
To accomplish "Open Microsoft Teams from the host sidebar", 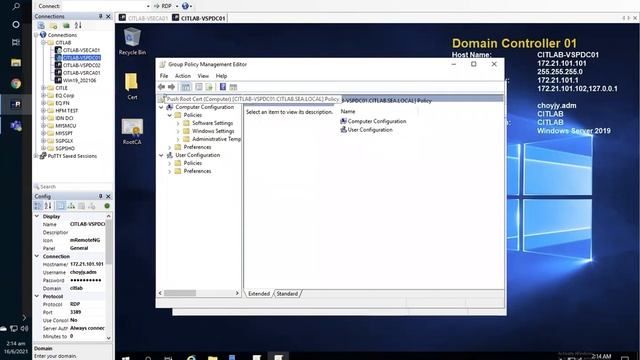I will (16, 126).
